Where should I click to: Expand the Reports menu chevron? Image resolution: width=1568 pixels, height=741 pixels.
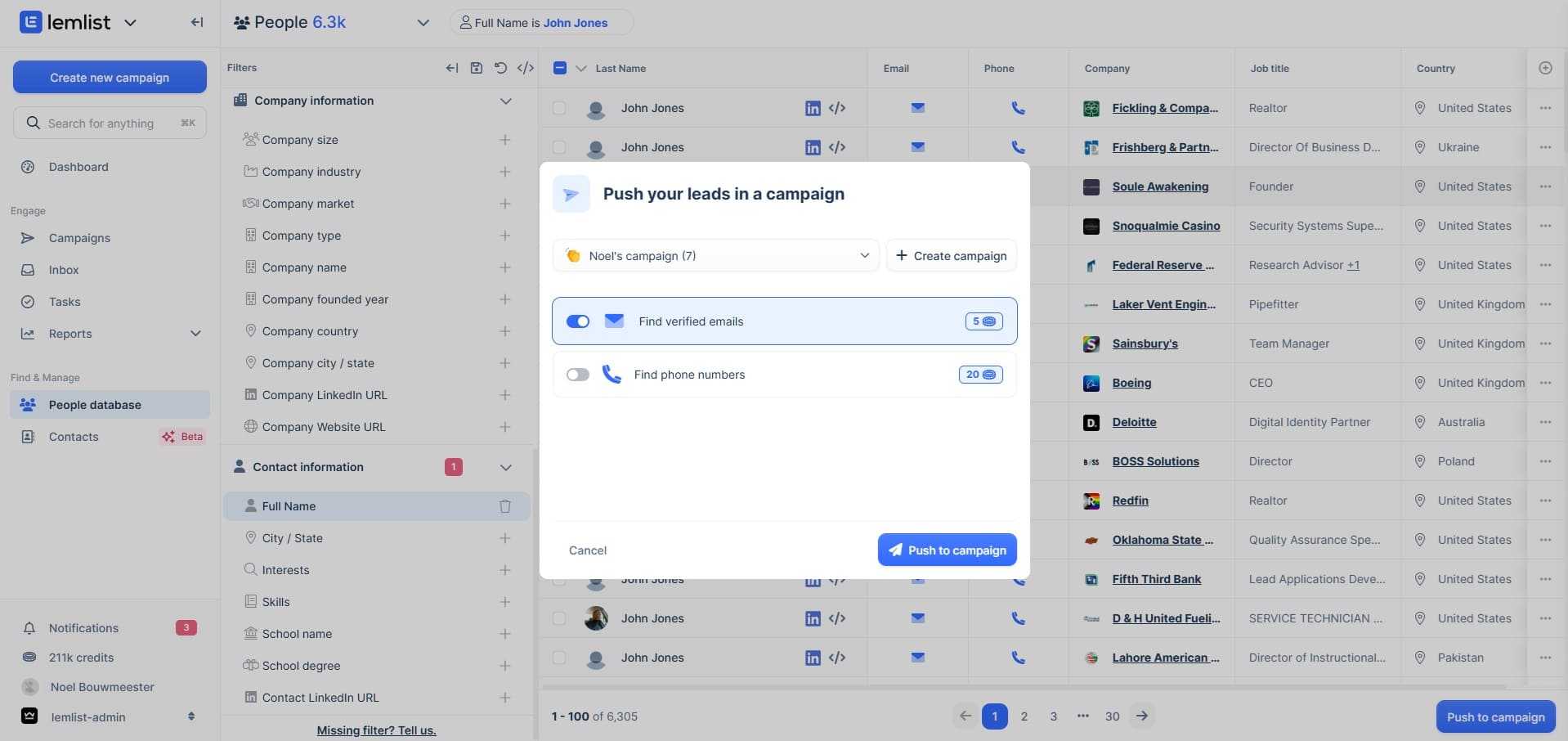[x=195, y=334]
